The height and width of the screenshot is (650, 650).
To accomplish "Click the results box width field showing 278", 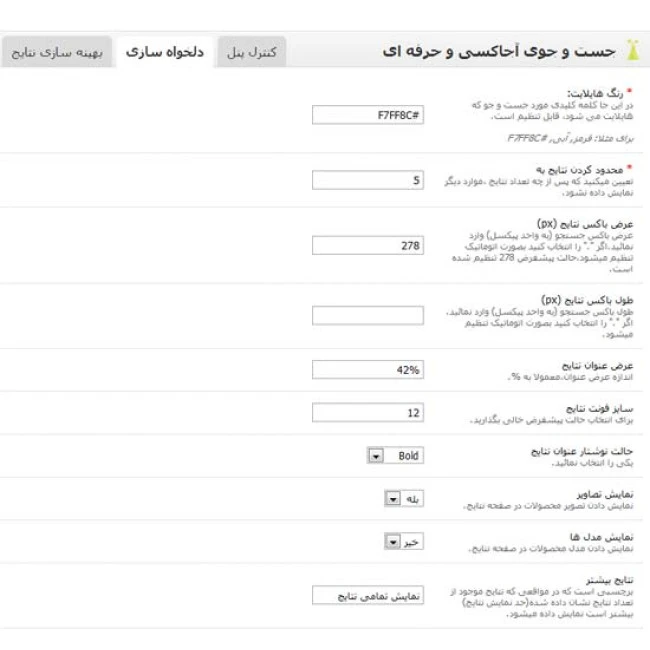I will pyautogui.click(x=368, y=245).
